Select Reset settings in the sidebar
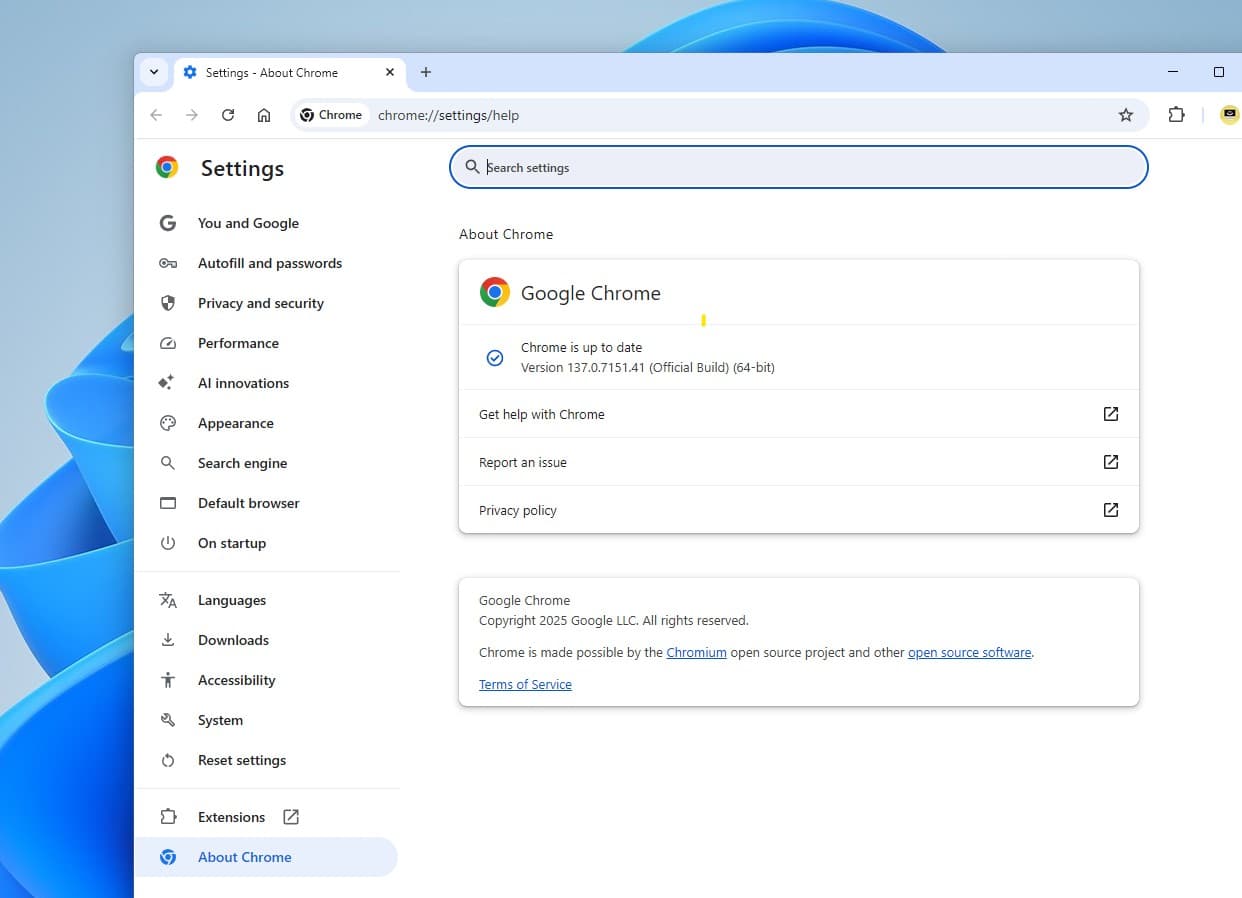The image size is (1242, 898). click(x=242, y=760)
